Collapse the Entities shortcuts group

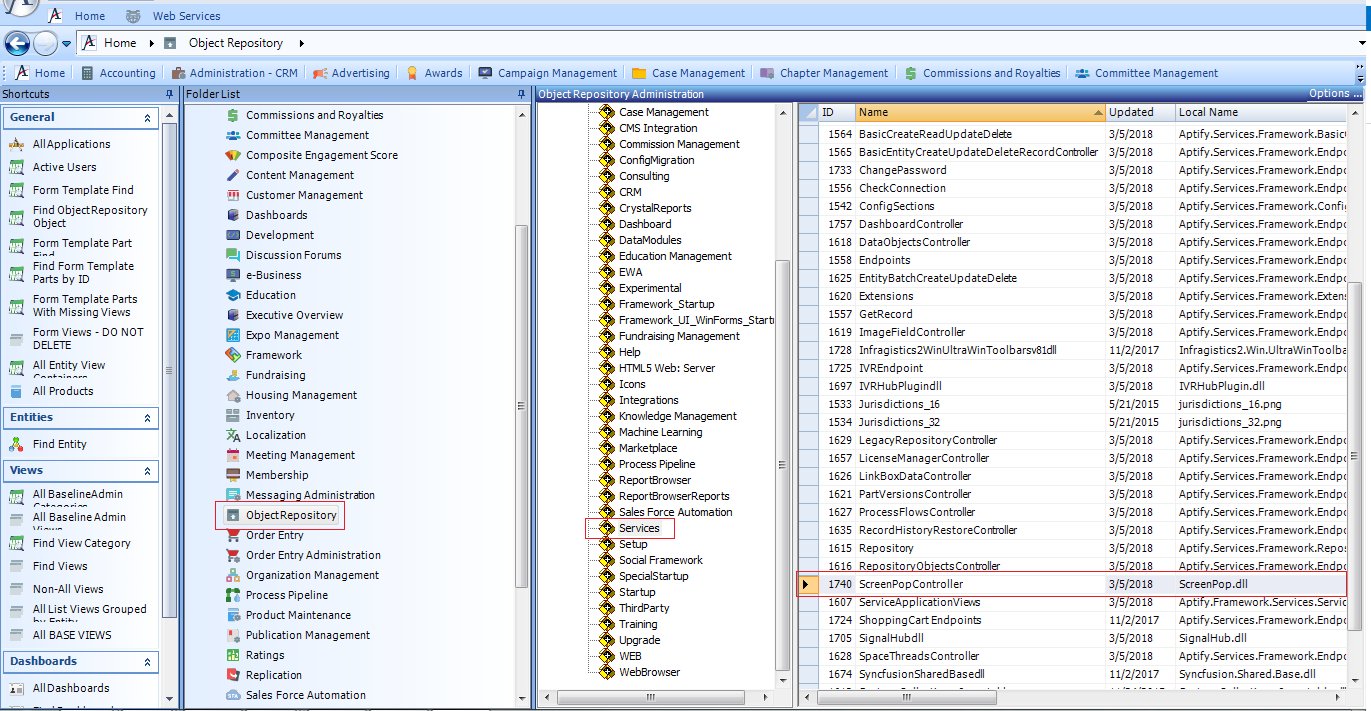point(148,418)
